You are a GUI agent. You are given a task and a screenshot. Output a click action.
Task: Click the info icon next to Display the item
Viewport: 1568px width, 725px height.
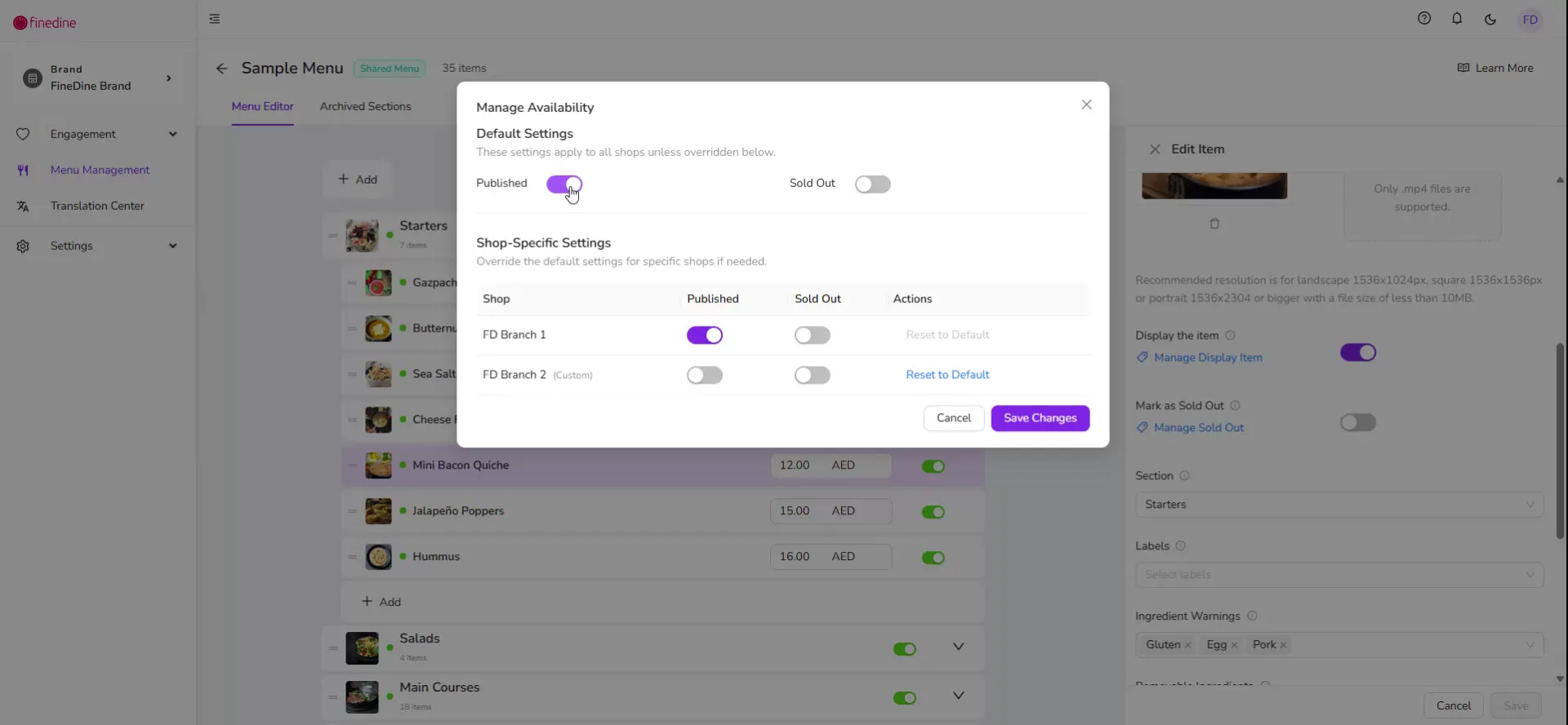1230,336
